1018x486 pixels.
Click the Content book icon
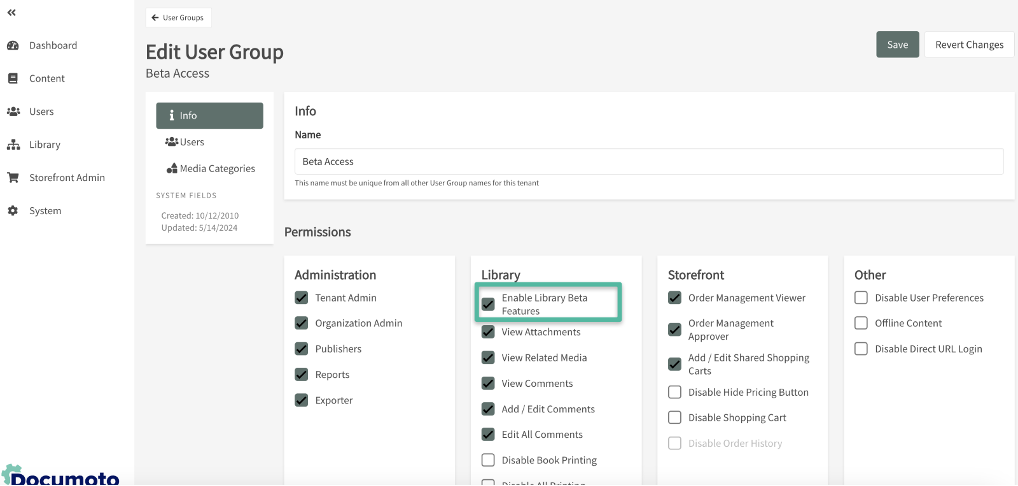(x=13, y=79)
